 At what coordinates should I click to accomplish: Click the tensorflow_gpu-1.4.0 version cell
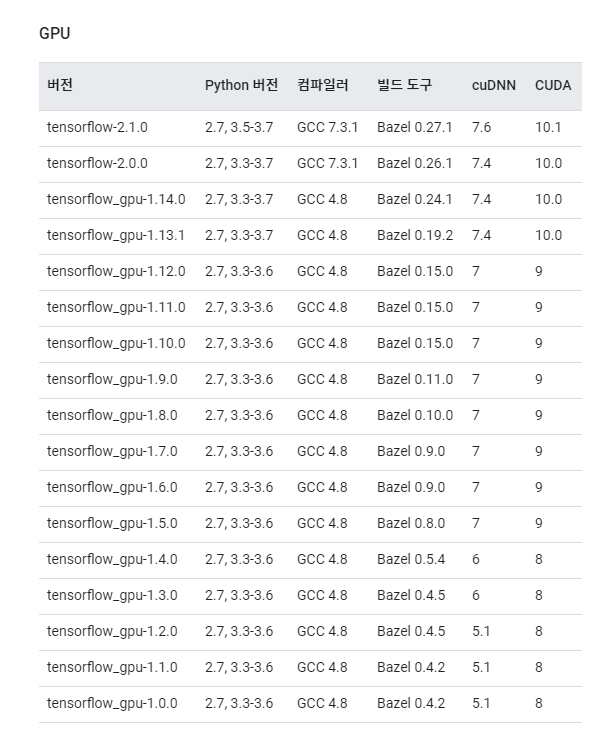click(112, 559)
